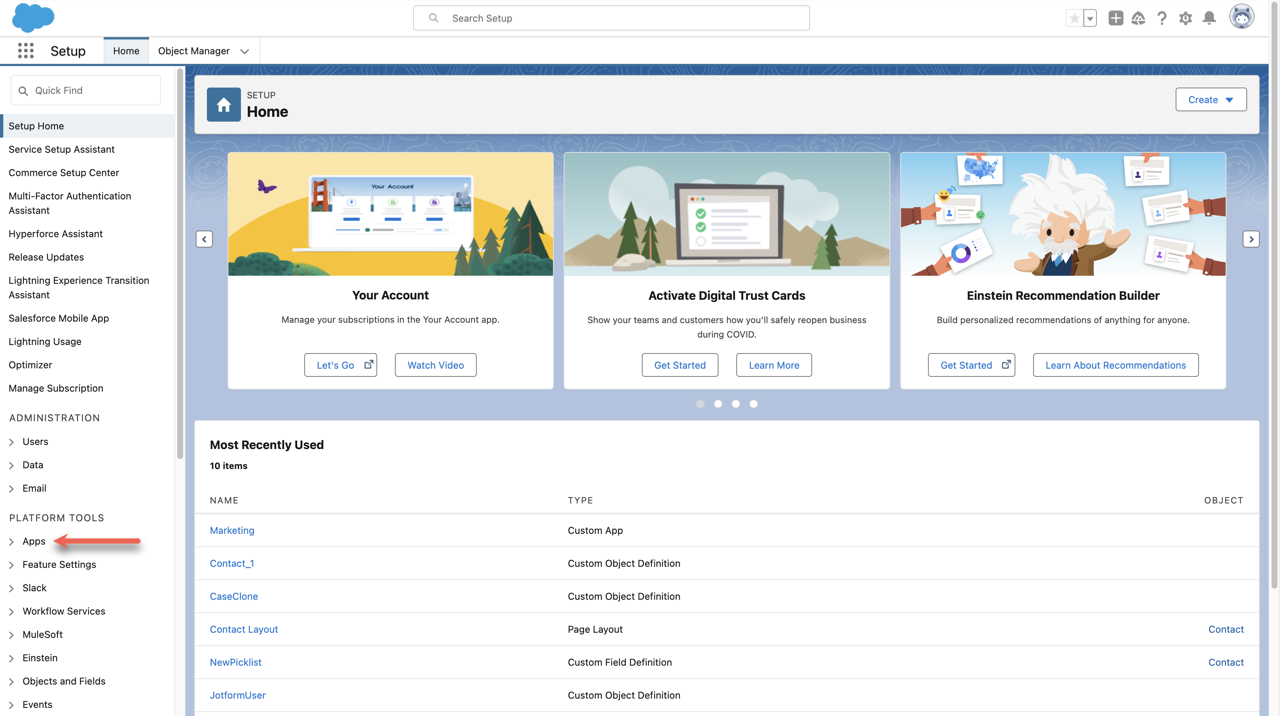Image resolution: width=1280 pixels, height=716 pixels.
Task: Open the Object Manager tab dropdown chevron
Action: pos(245,51)
